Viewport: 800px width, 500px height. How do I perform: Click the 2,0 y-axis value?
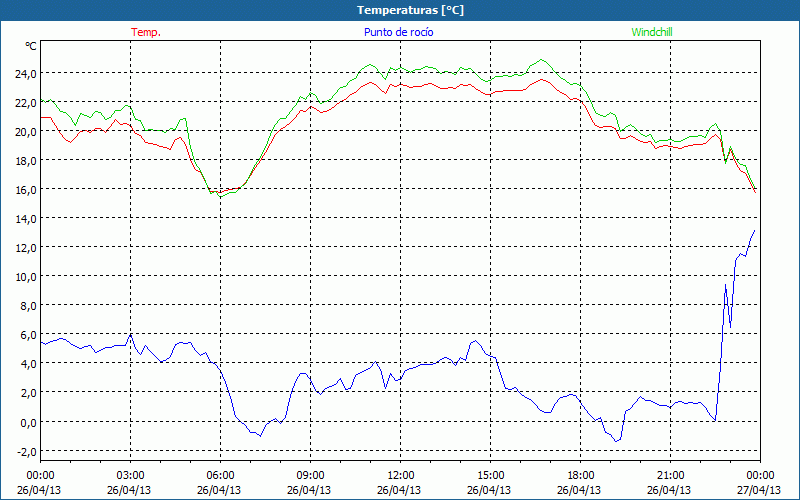point(28,393)
